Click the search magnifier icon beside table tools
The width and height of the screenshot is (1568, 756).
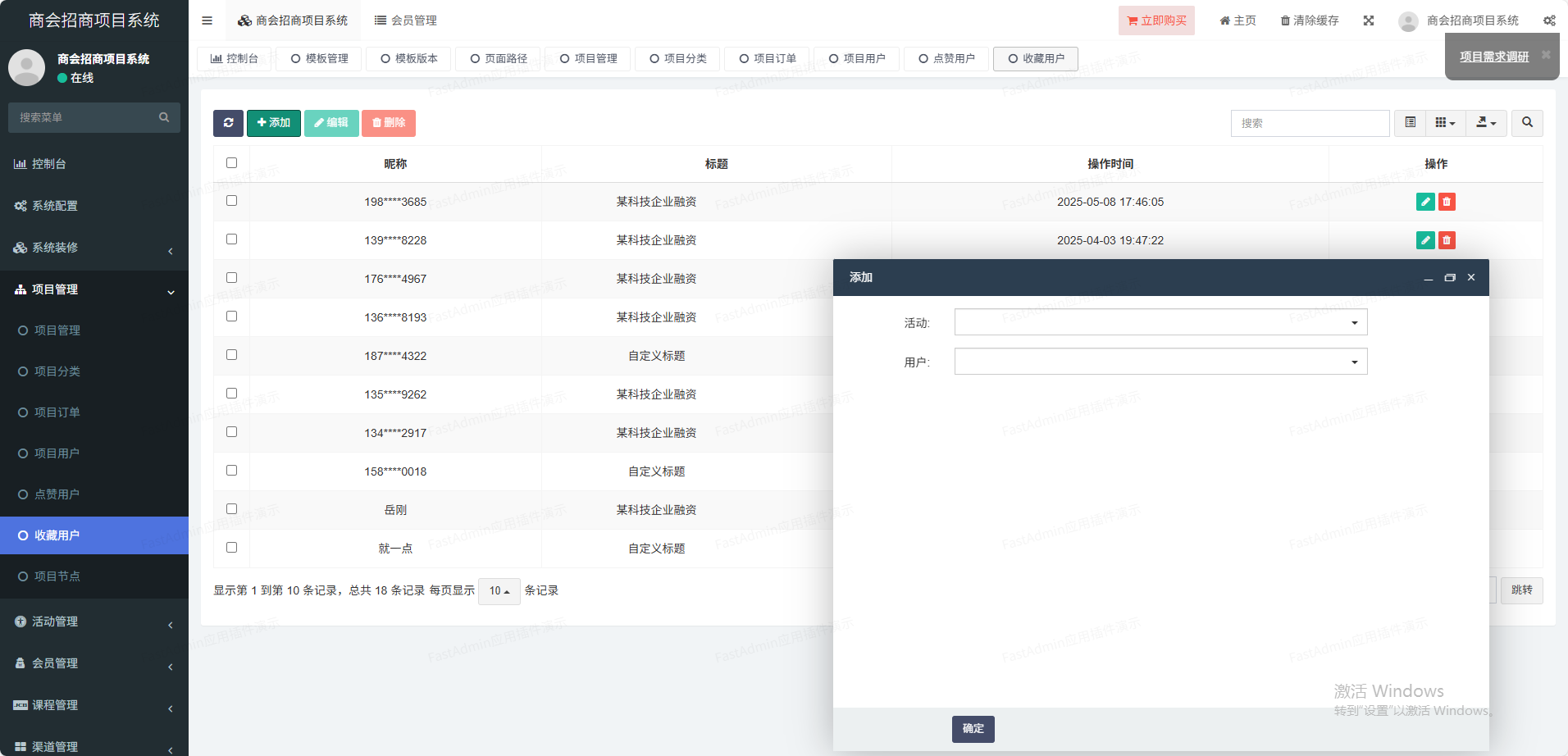[1527, 123]
